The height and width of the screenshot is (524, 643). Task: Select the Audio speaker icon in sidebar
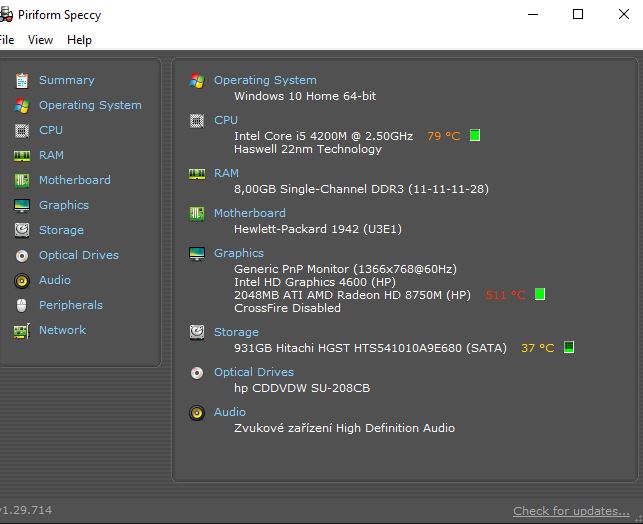coord(22,281)
